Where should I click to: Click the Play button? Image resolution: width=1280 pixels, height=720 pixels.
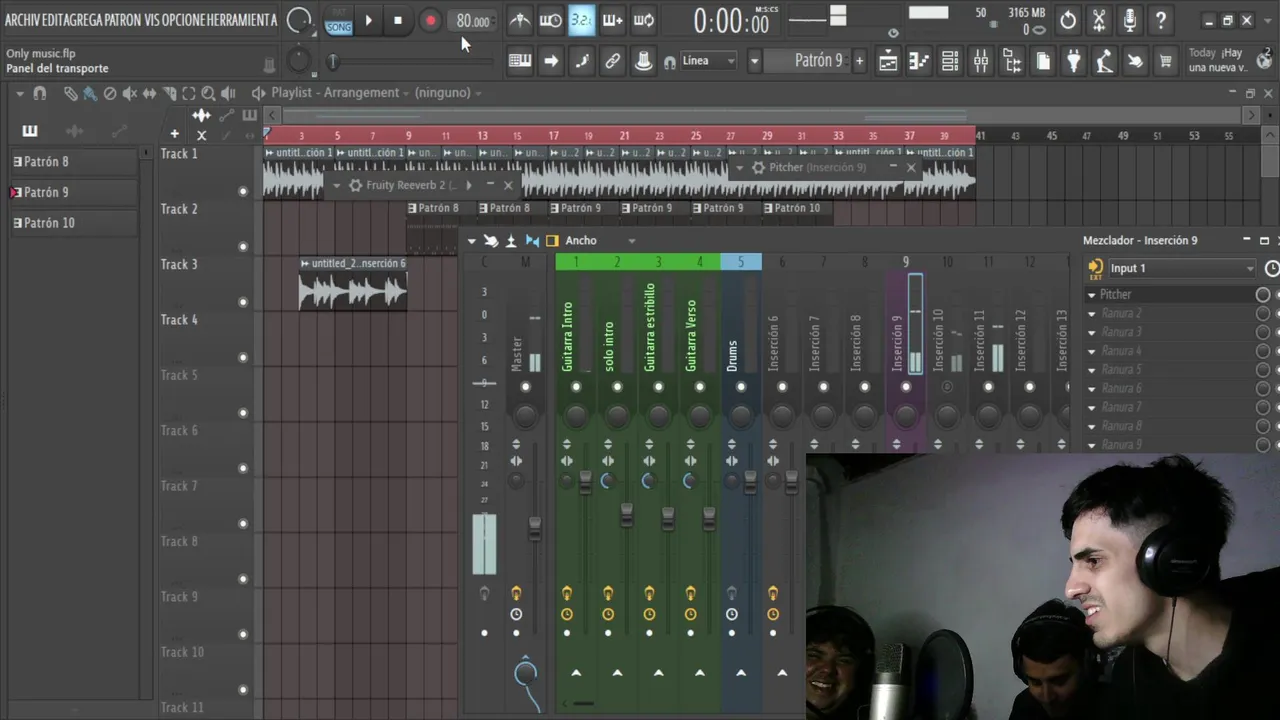tap(368, 20)
